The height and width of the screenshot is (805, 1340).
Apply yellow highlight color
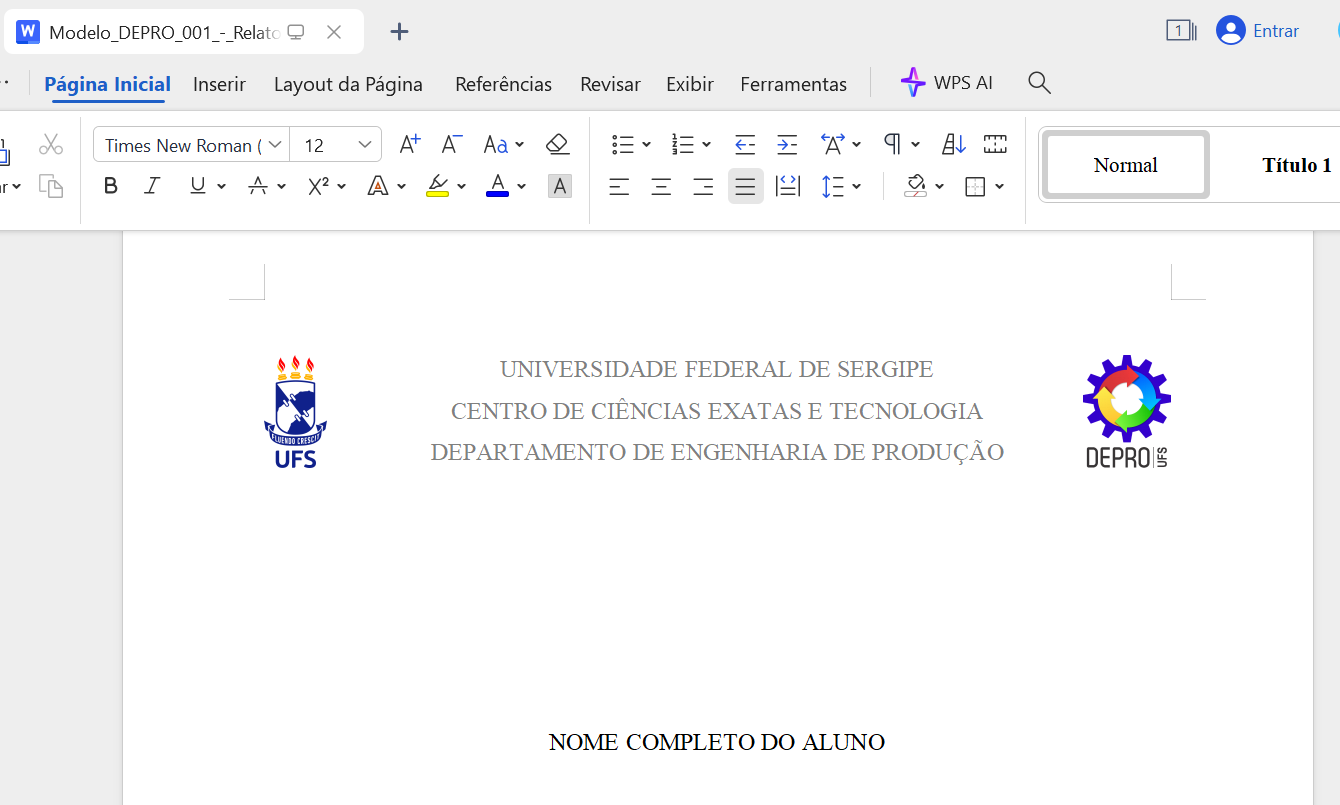point(437,186)
